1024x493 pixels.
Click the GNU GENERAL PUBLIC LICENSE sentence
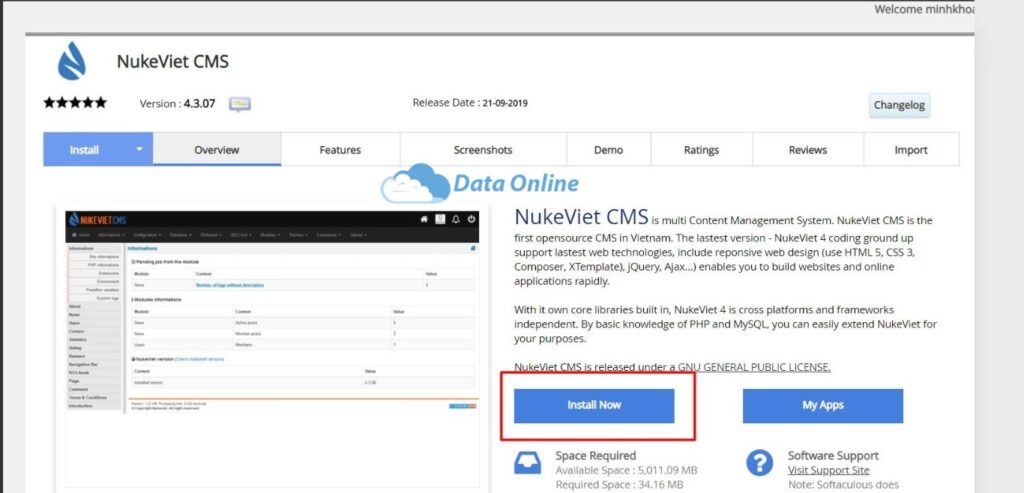point(673,367)
